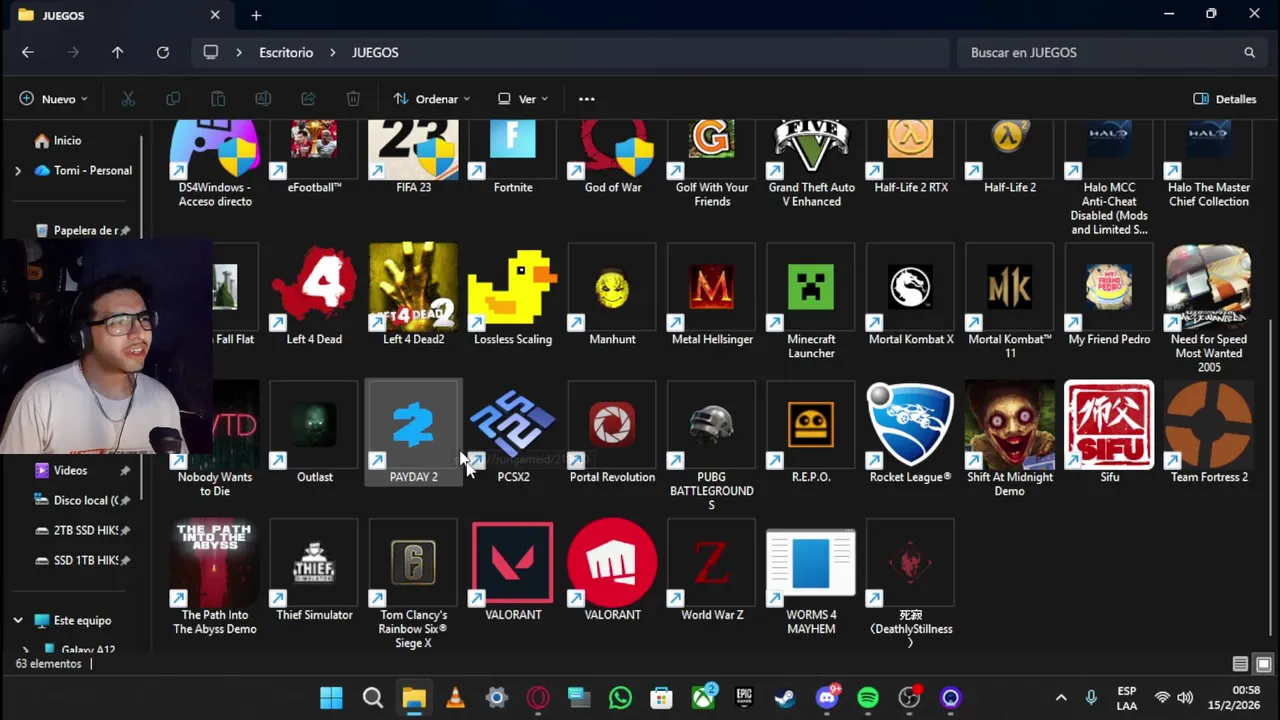This screenshot has width=1280, height=720.
Task: Open Papelera de reciclaje in sidebar
Action: tap(82, 231)
